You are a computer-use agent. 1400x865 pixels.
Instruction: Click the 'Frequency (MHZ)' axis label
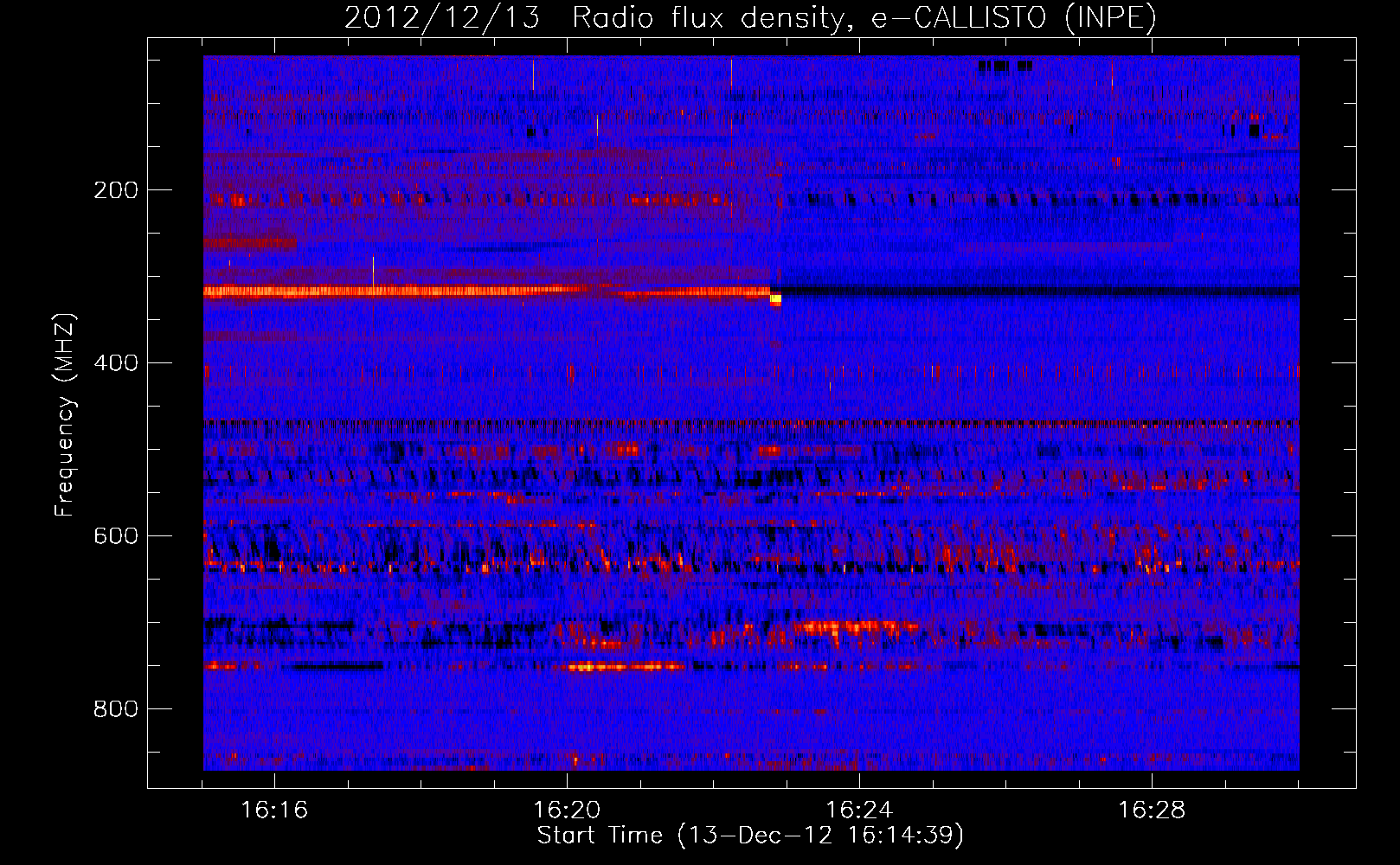pos(65,415)
